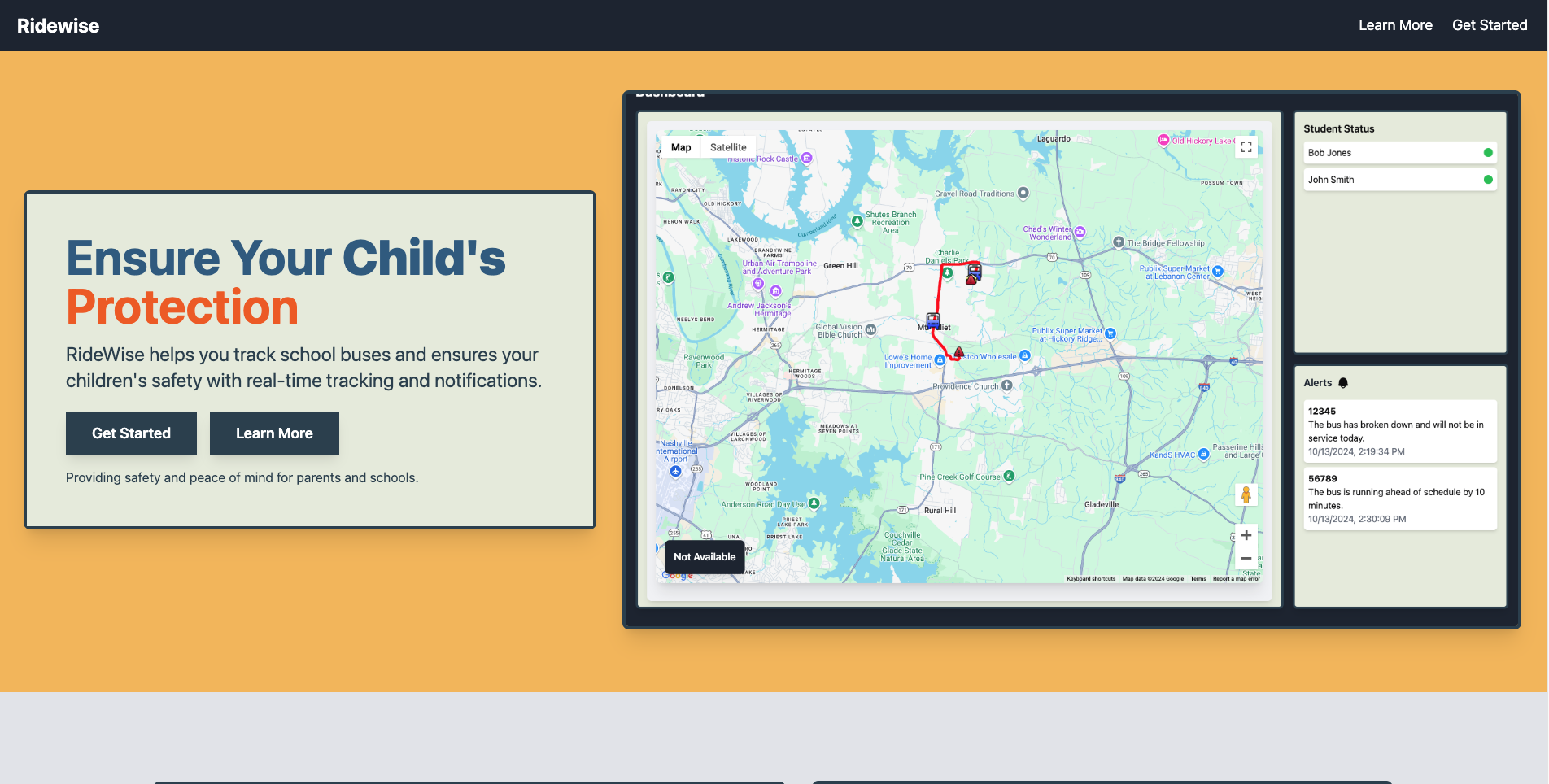The image size is (1549, 784).
Task: Click the Green Hill map label
Action: (x=840, y=266)
